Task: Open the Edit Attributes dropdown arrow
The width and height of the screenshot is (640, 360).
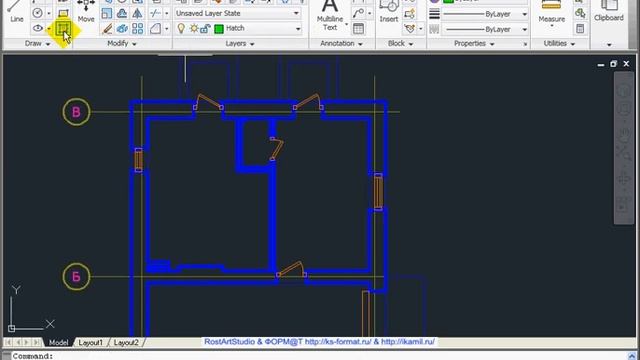Action: pos(421,29)
